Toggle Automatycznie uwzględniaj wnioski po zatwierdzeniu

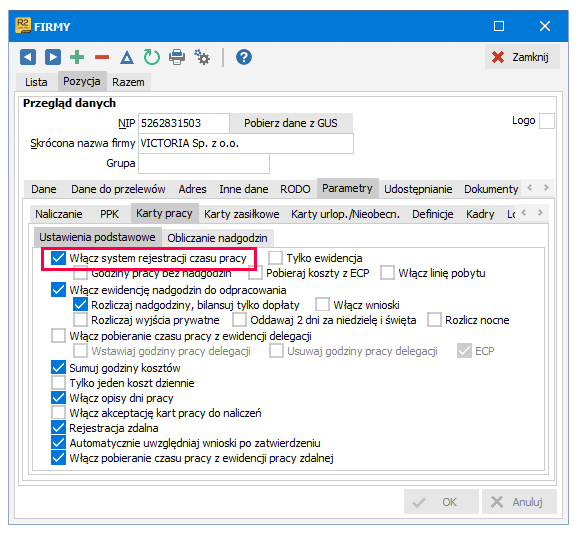tap(58, 443)
